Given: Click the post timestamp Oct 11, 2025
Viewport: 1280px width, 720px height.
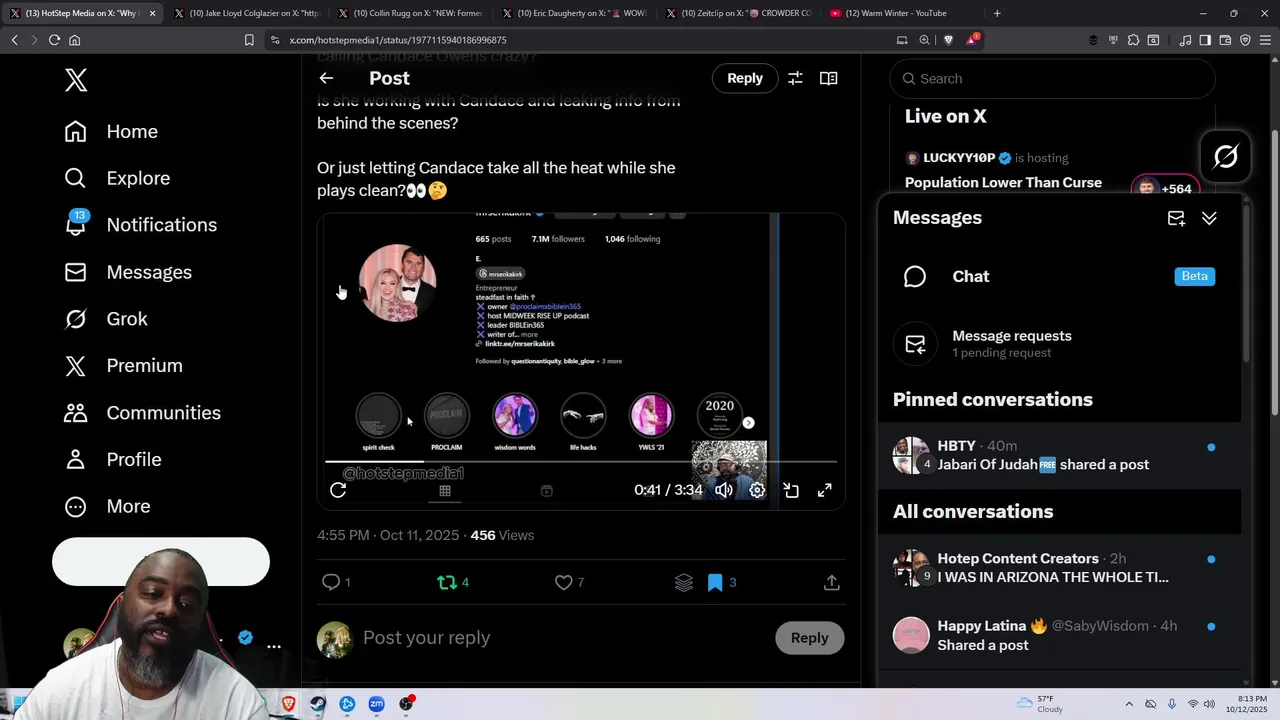Looking at the screenshot, I should pyautogui.click(x=388, y=535).
